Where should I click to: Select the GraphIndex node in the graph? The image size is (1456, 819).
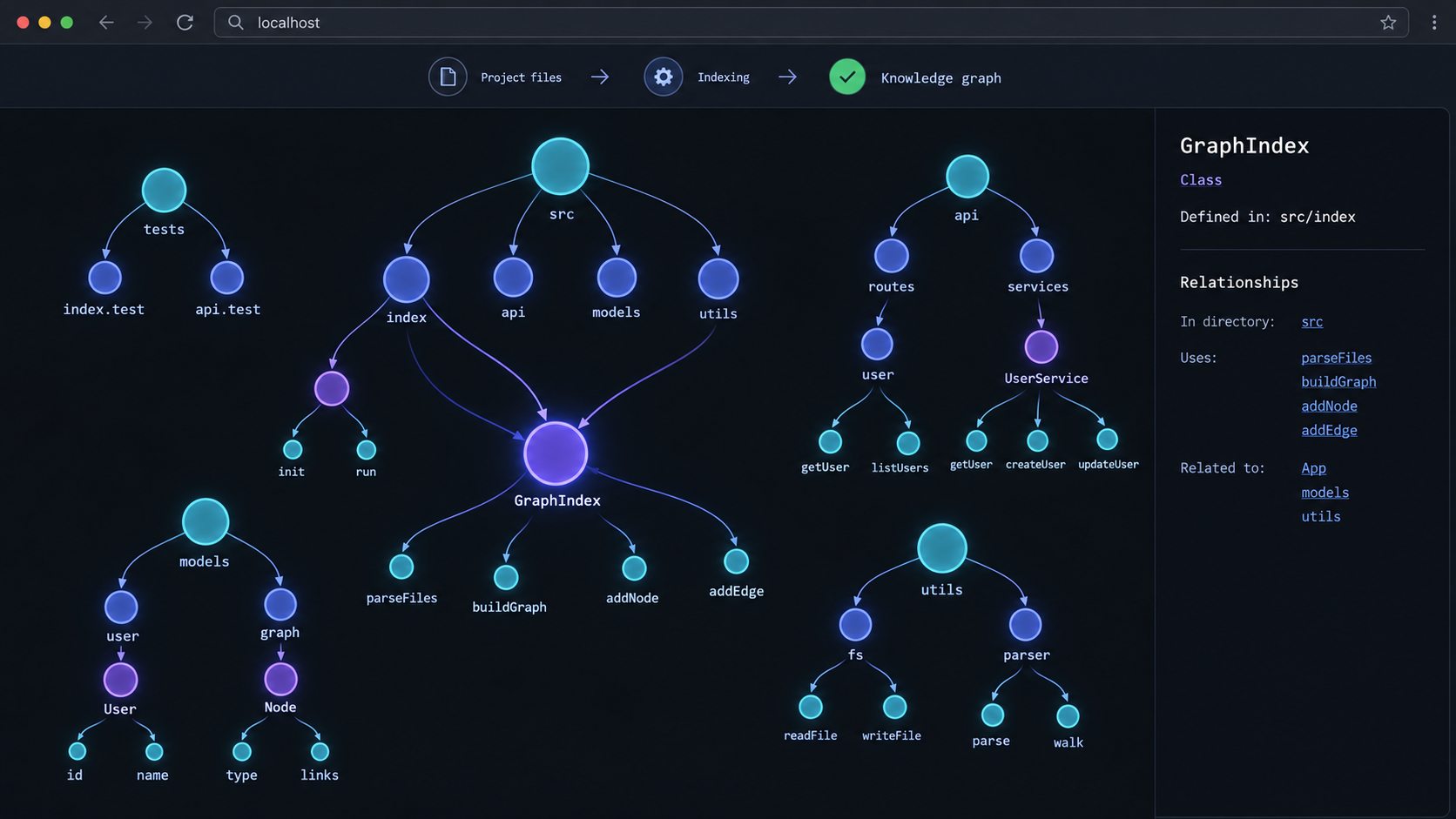click(x=556, y=453)
